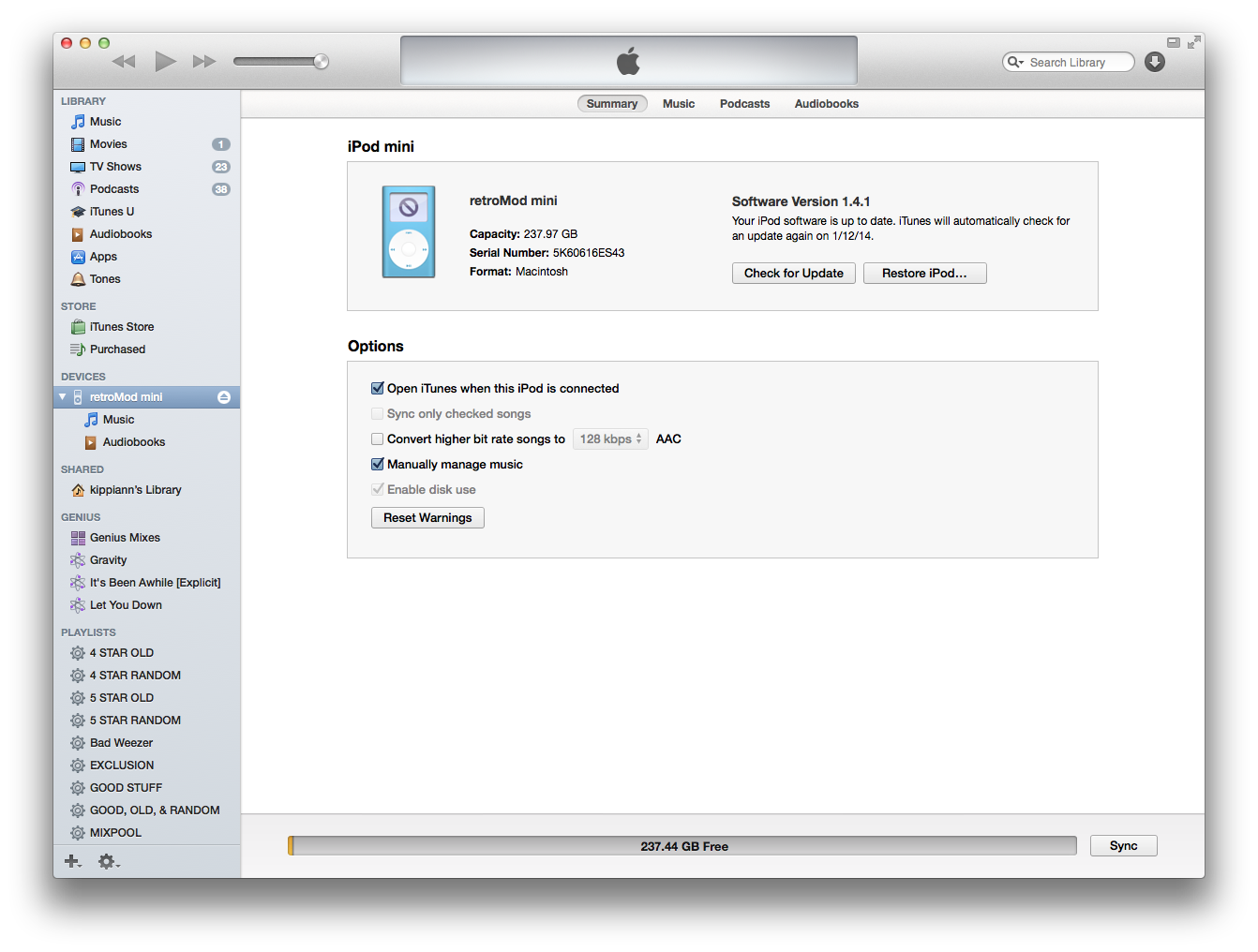Click the TV Shows screen icon
Image resolution: width=1258 pixels, height=952 pixels.
point(78,167)
